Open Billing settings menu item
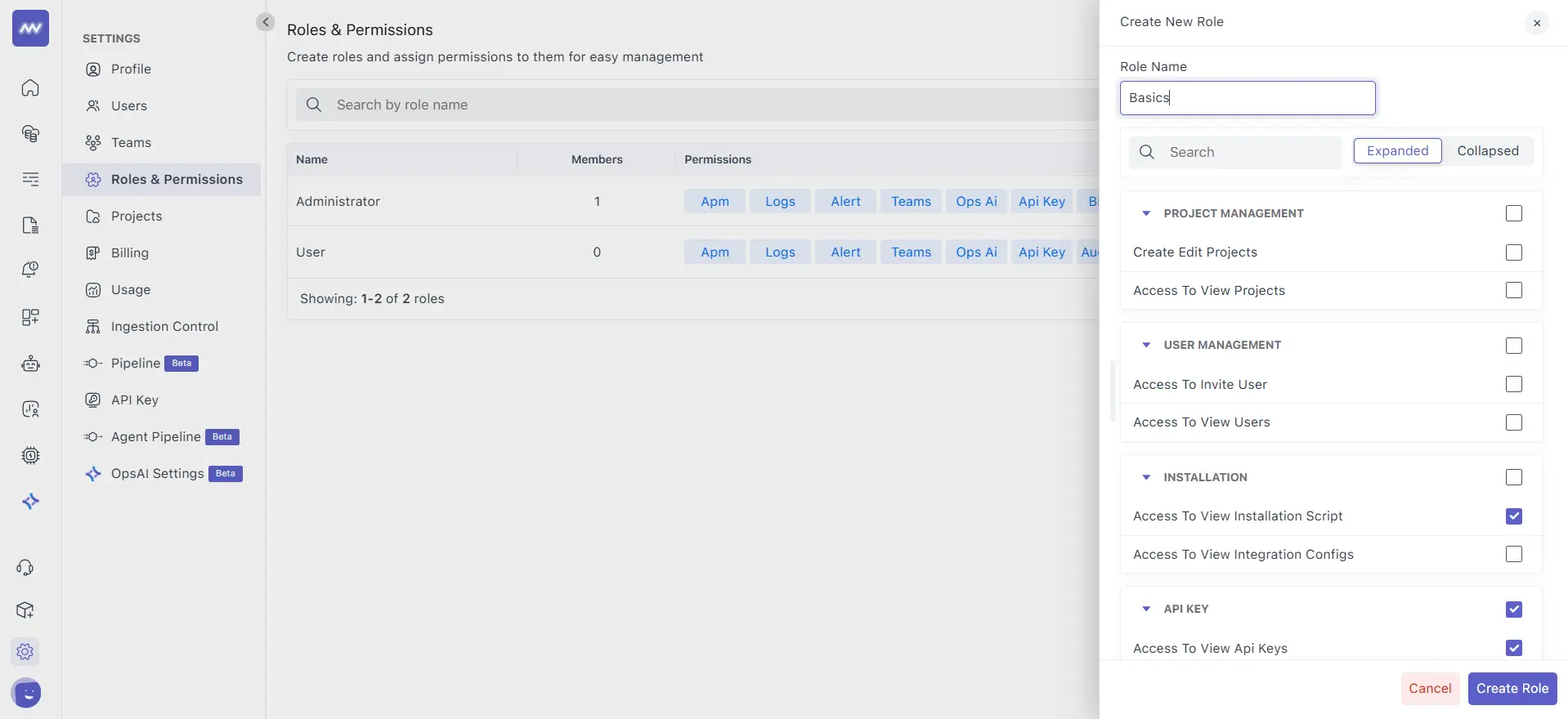This screenshot has height=719, width=1568. pos(129,252)
